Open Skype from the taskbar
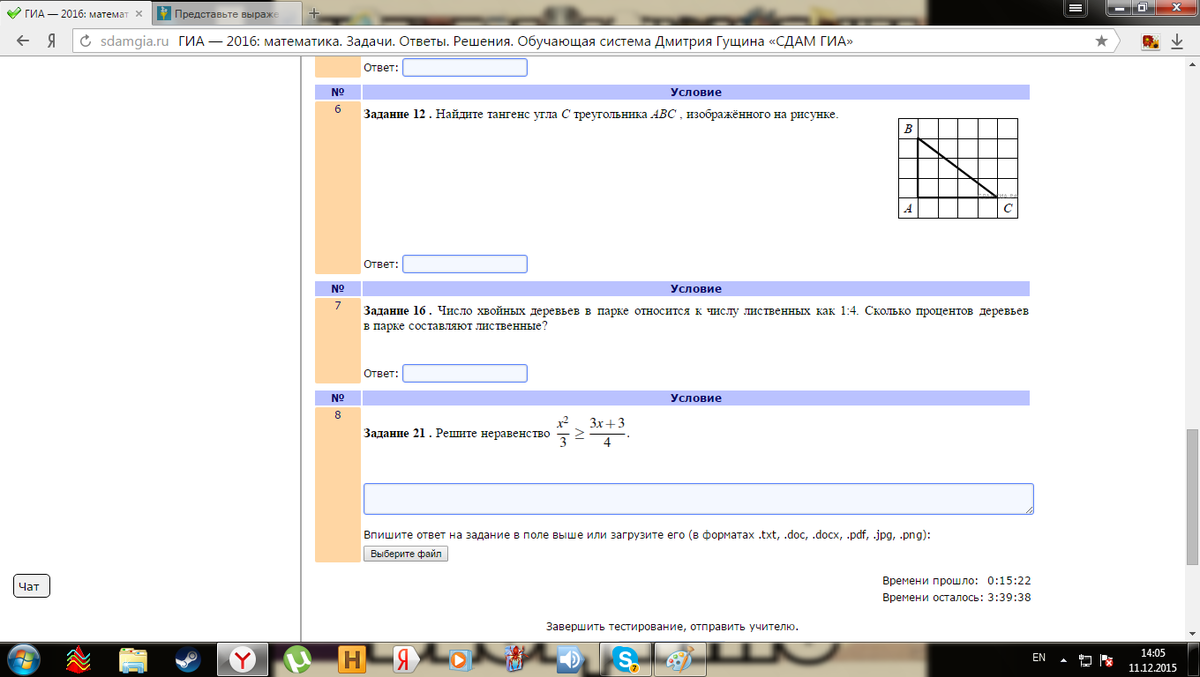Screen dimensions: 1200x677 click(x=626, y=658)
